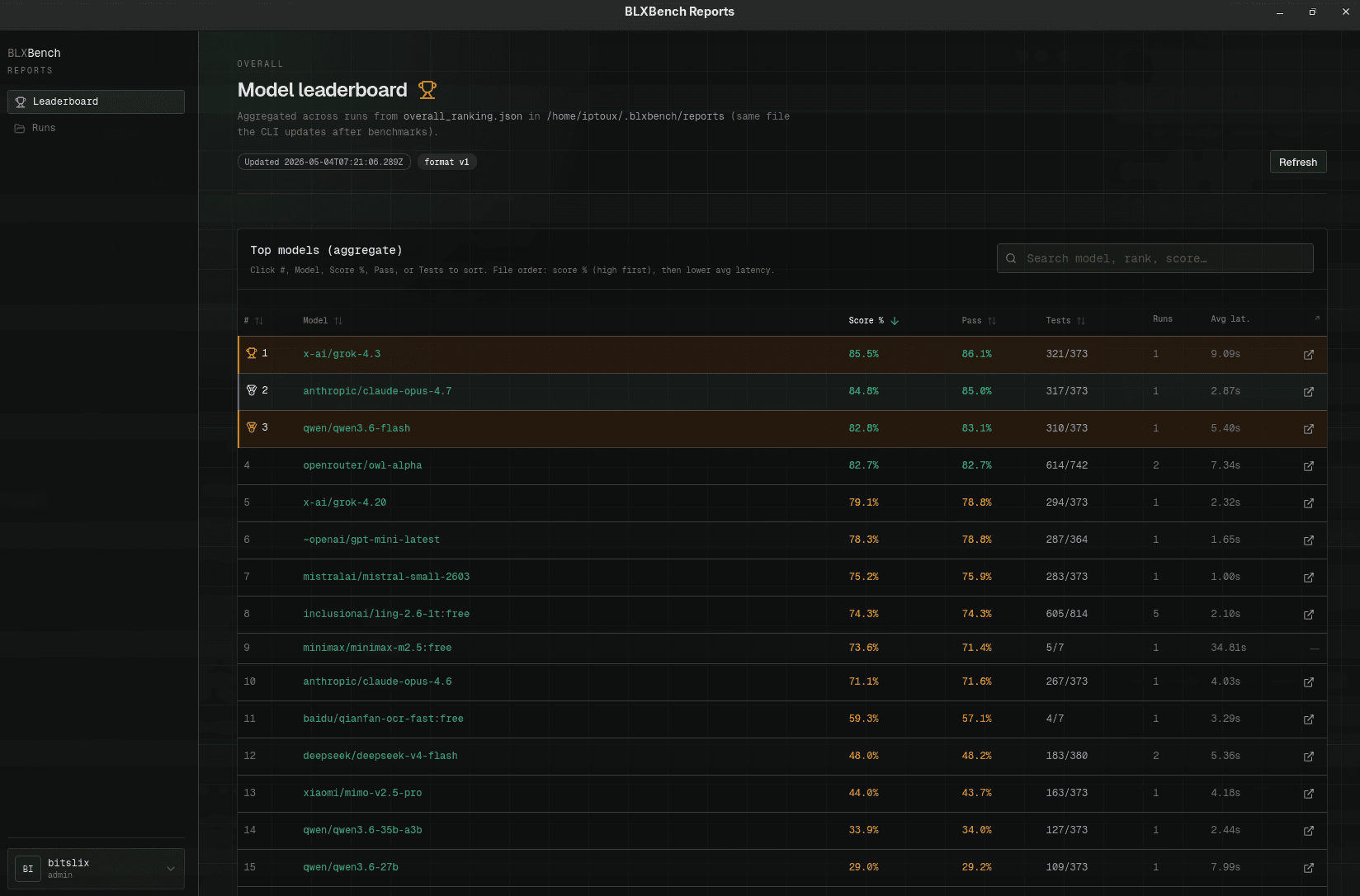Sort table by Tests column
1360x896 pixels.
click(x=1065, y=320)
